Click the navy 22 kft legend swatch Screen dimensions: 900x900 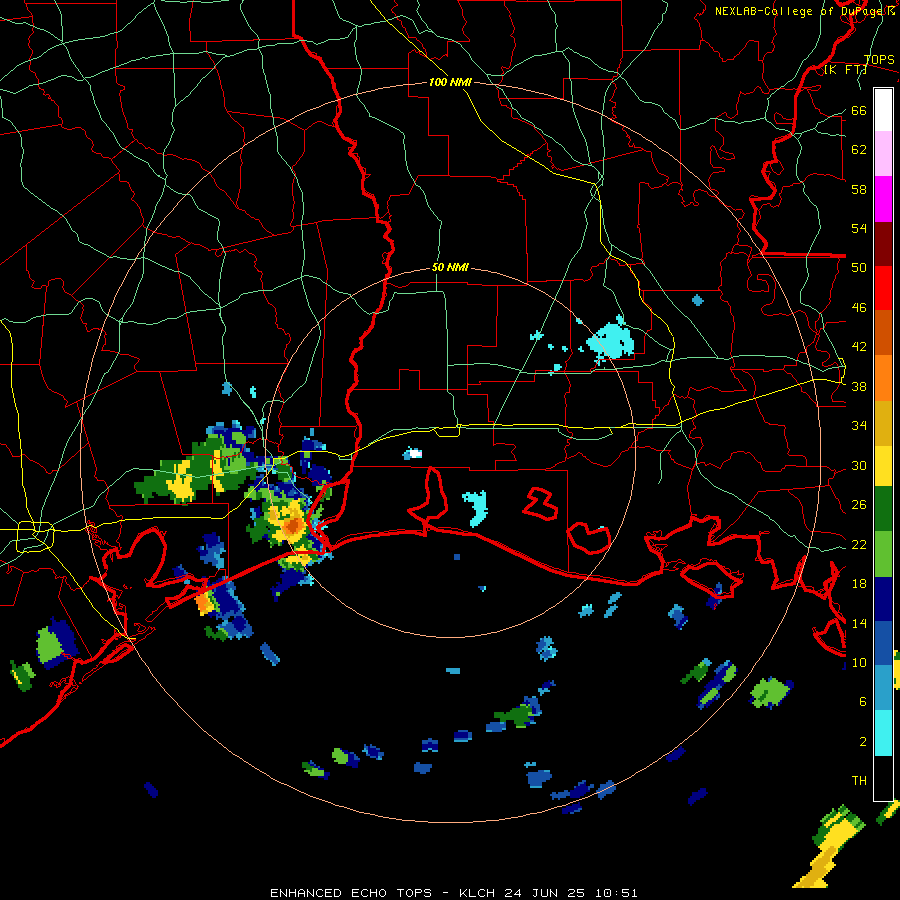pos(883,599)
